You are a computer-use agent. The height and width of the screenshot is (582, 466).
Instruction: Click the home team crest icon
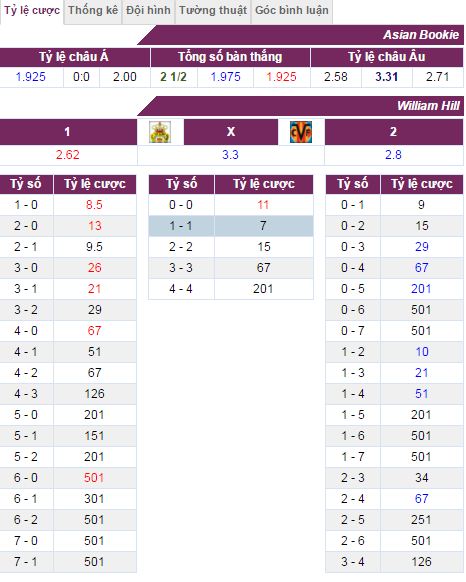pyautogui.click(x=160, y=132)
